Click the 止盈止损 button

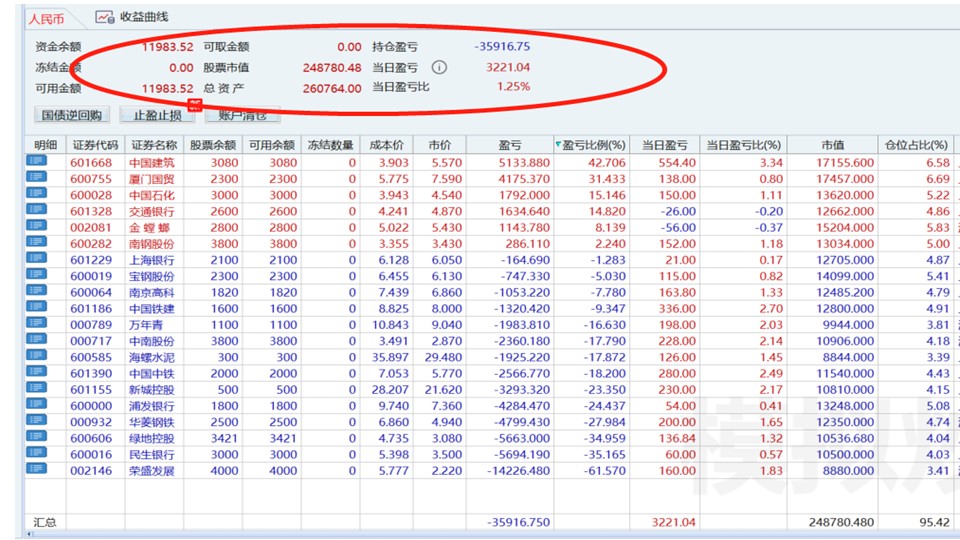pos(157,114)
